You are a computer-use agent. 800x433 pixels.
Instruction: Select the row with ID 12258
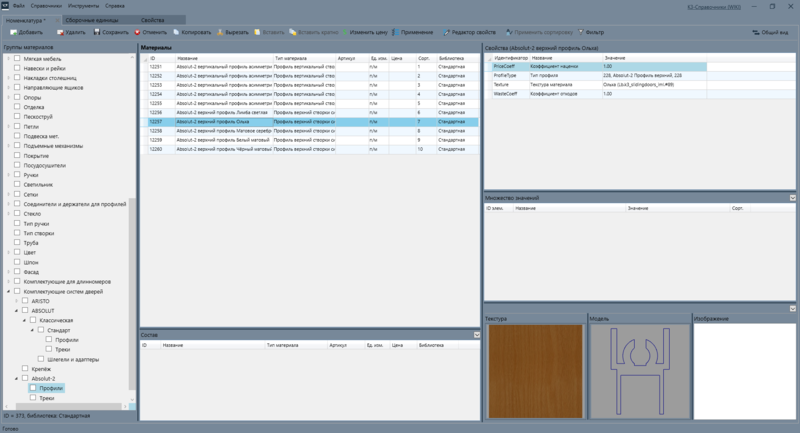point(313,131)
